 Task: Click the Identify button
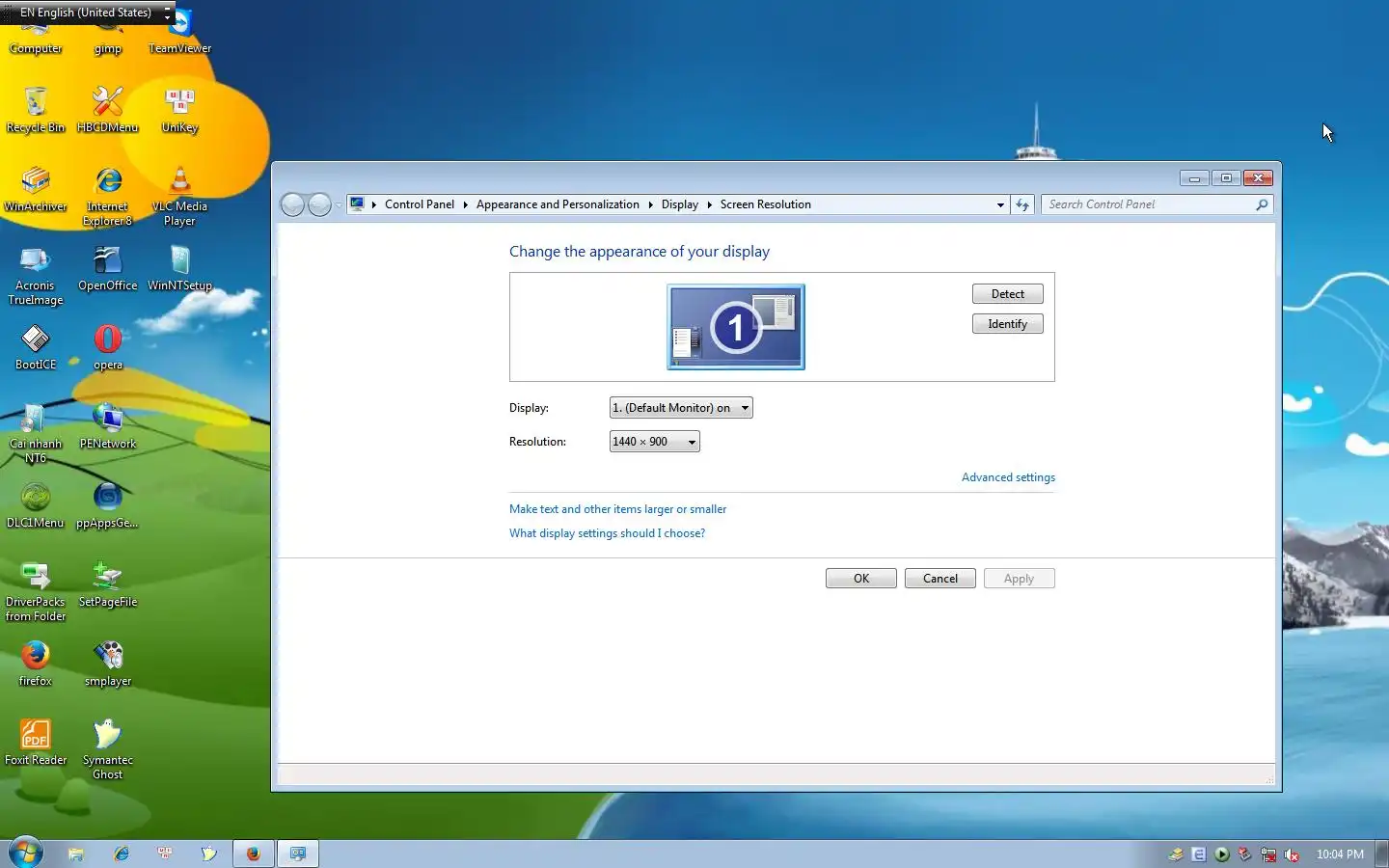pos(1007,324)
